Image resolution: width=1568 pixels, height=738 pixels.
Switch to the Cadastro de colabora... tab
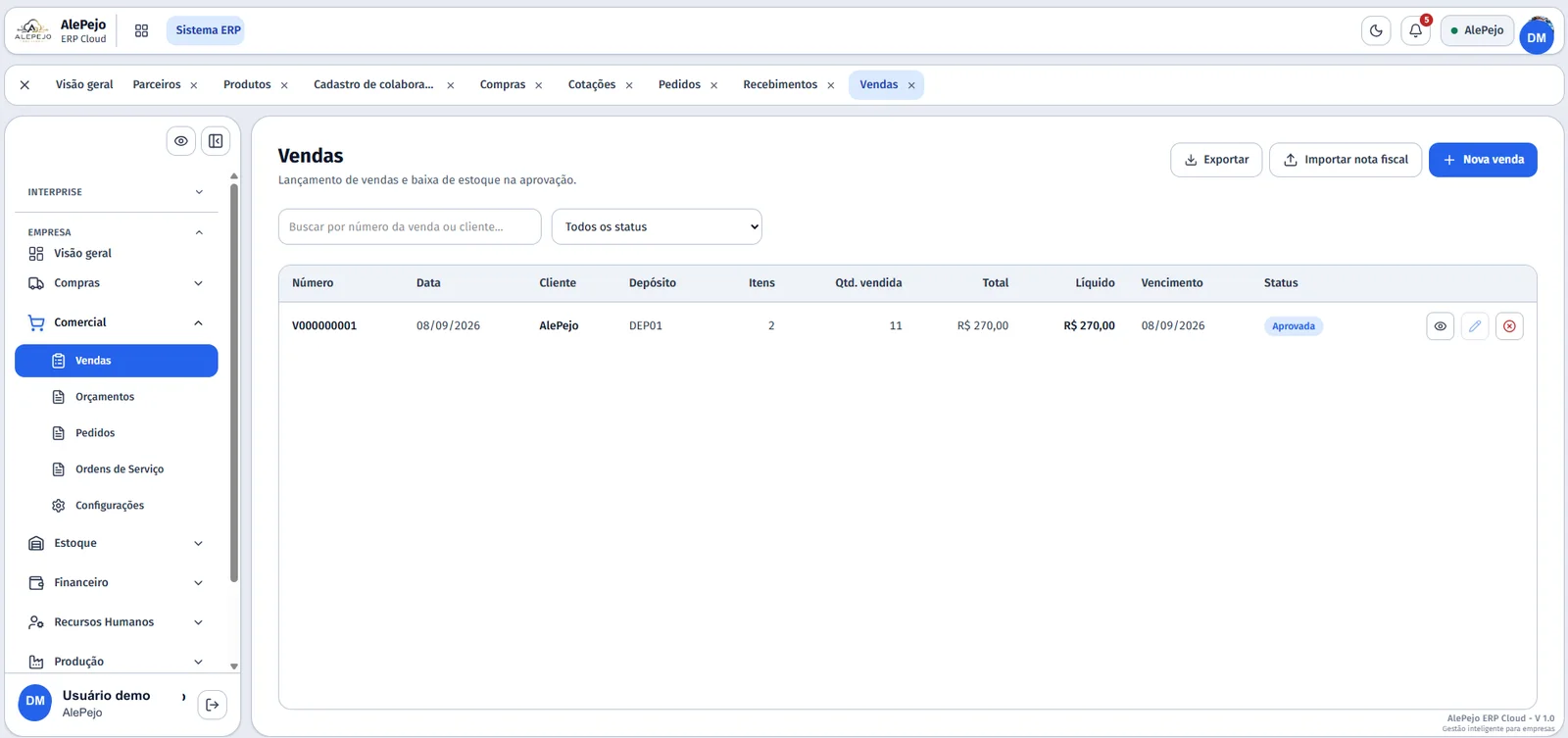373,84
